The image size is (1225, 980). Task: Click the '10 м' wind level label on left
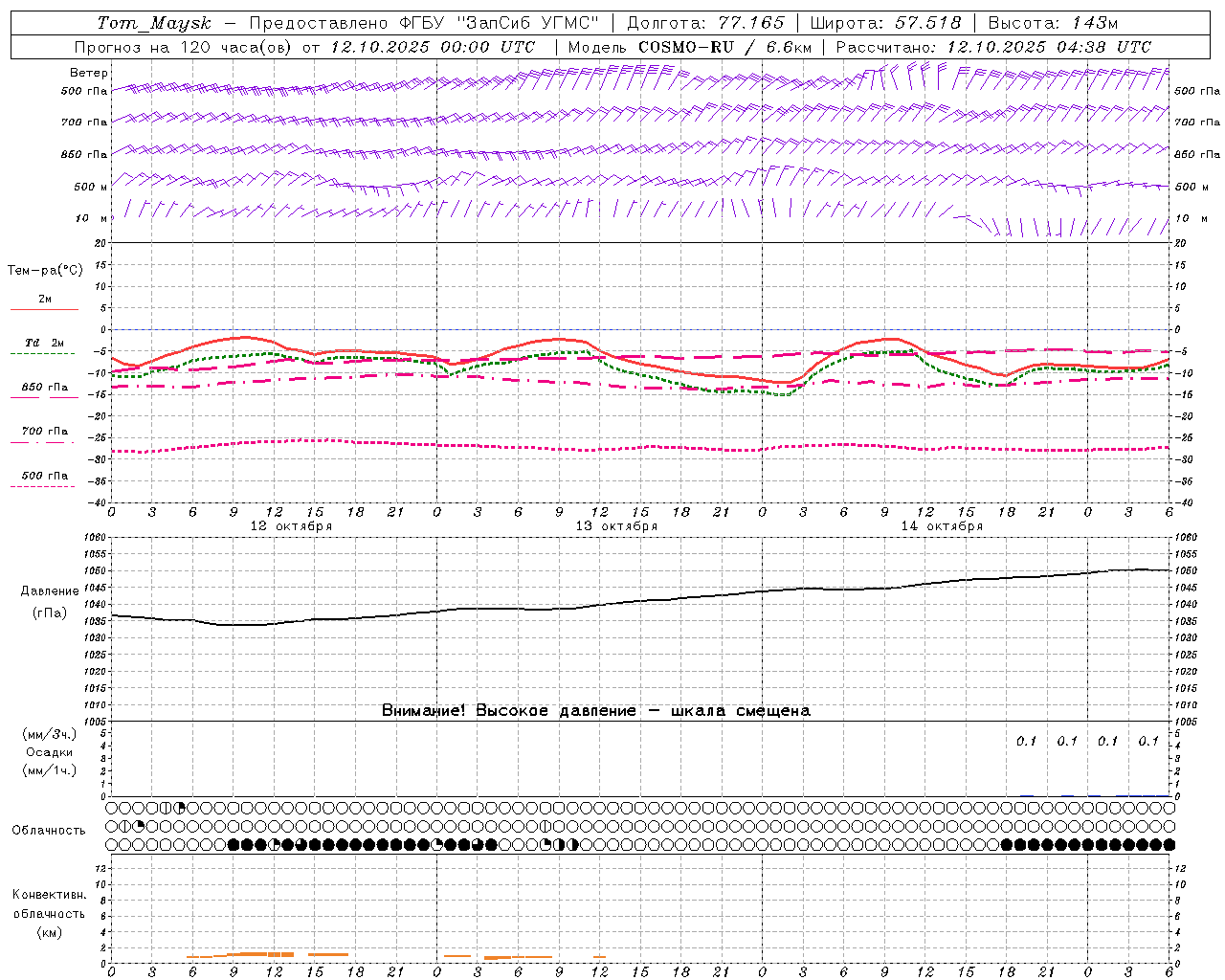92,218
